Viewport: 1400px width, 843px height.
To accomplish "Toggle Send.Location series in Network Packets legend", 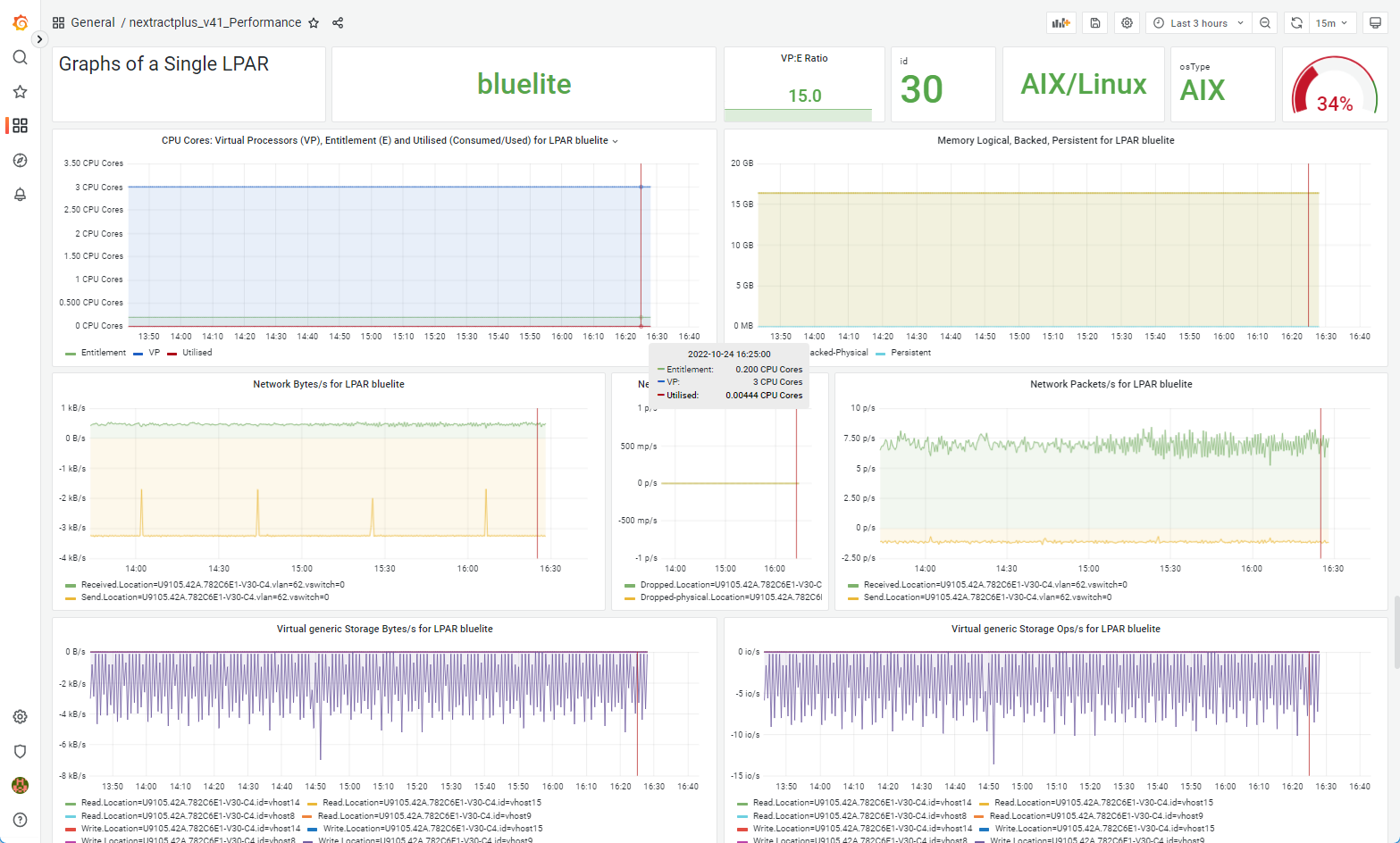I will point(988,597).
